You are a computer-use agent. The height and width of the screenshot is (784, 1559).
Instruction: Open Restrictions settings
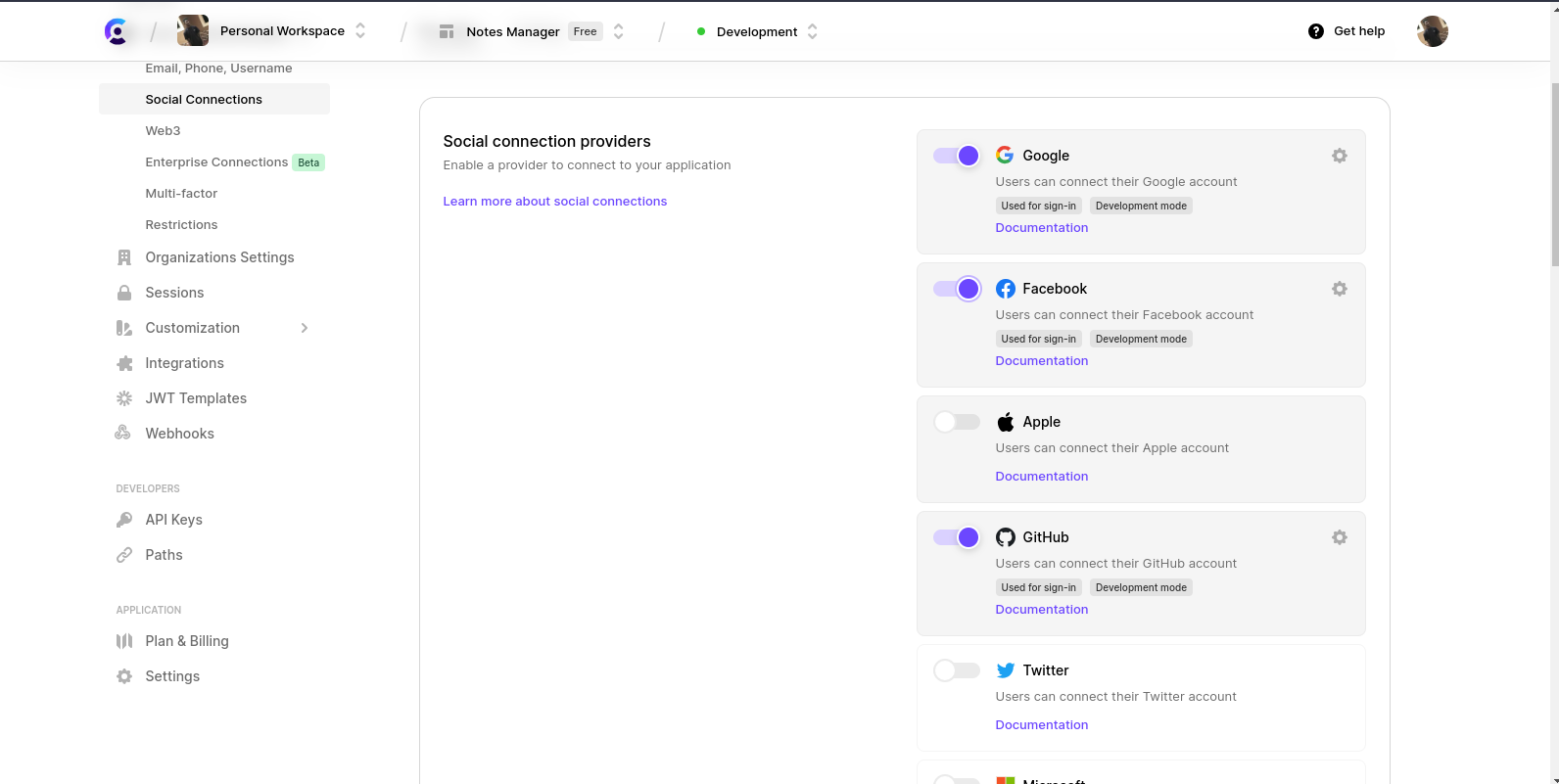point(181,225)
